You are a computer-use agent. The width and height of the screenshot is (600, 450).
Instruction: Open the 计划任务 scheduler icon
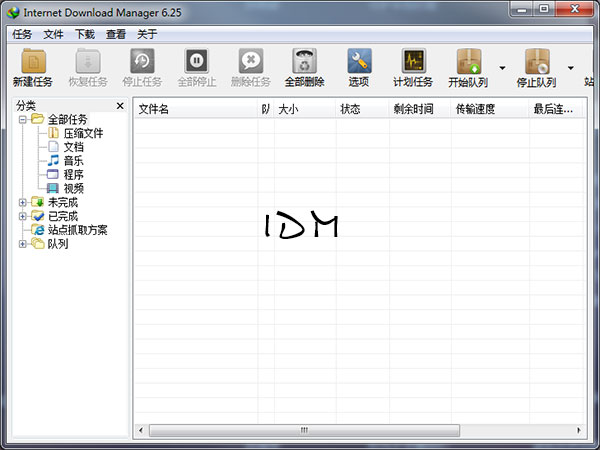tap(414, 61)
